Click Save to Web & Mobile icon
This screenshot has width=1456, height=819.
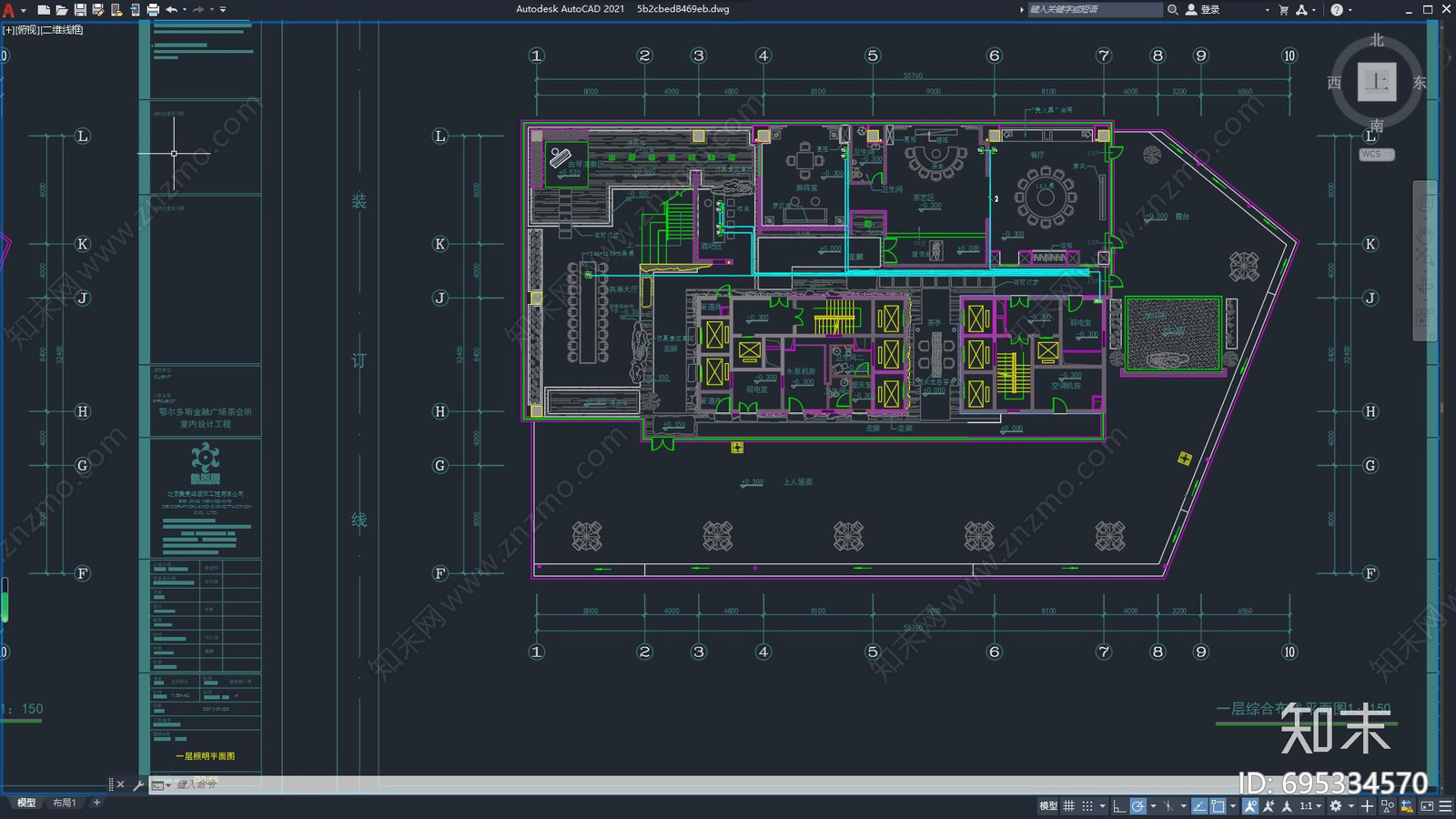(135, 10)
